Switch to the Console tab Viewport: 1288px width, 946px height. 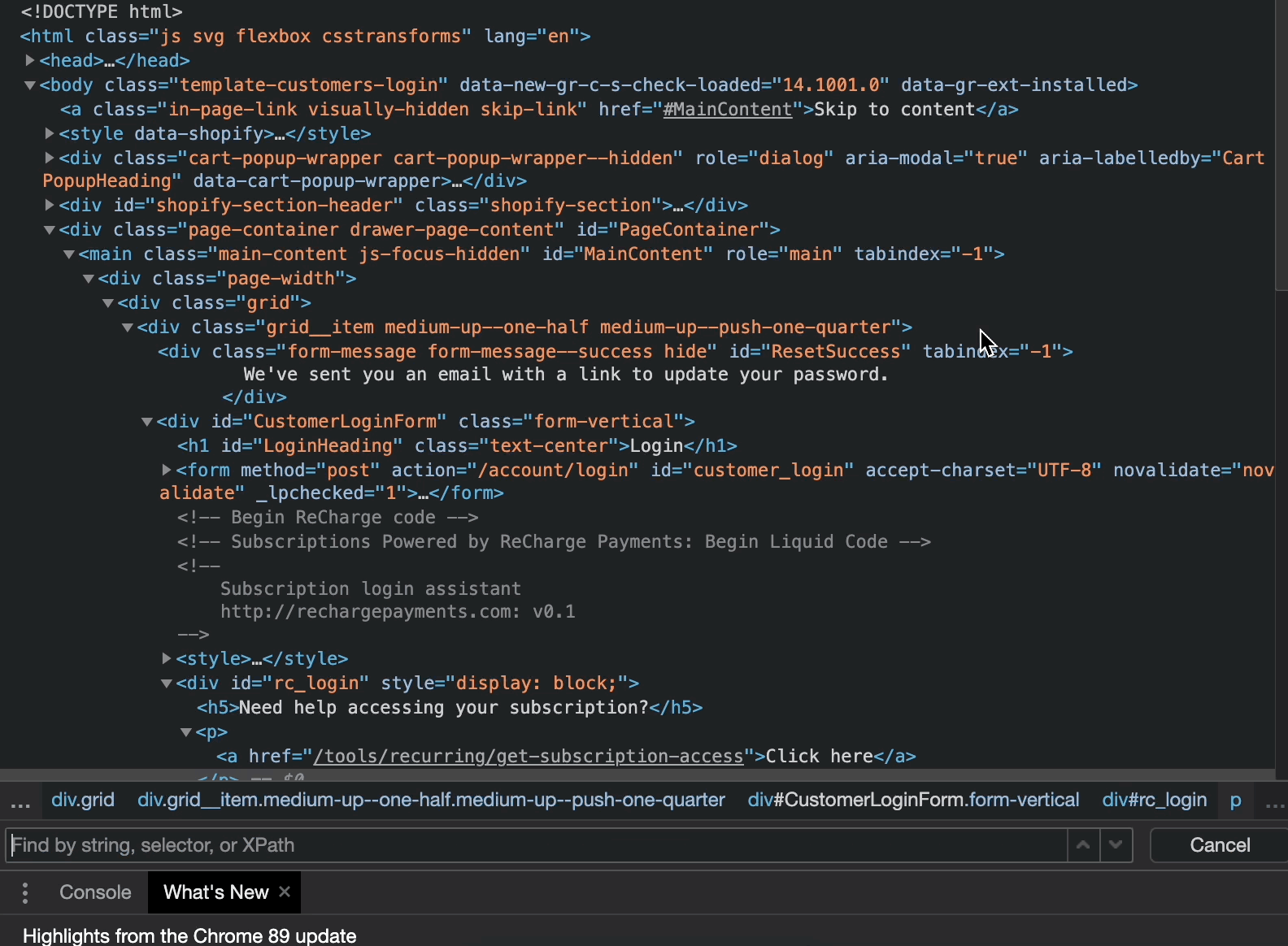[x=95, y=892]
